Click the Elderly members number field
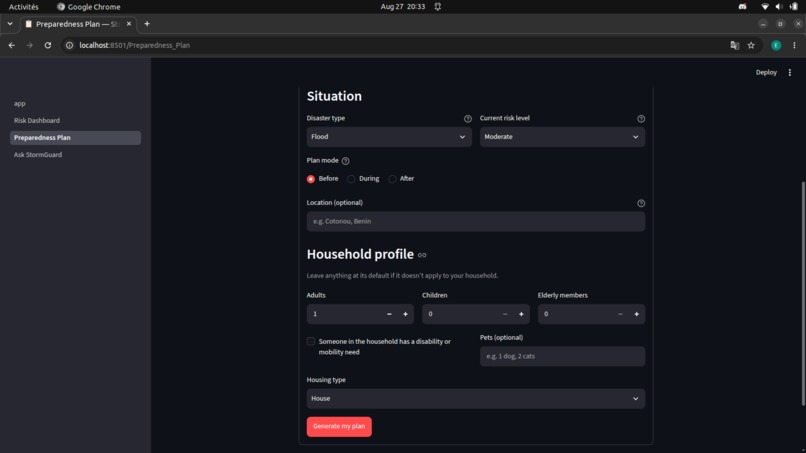Viewport: 806px width, 453px height. (x=575, y=314)
